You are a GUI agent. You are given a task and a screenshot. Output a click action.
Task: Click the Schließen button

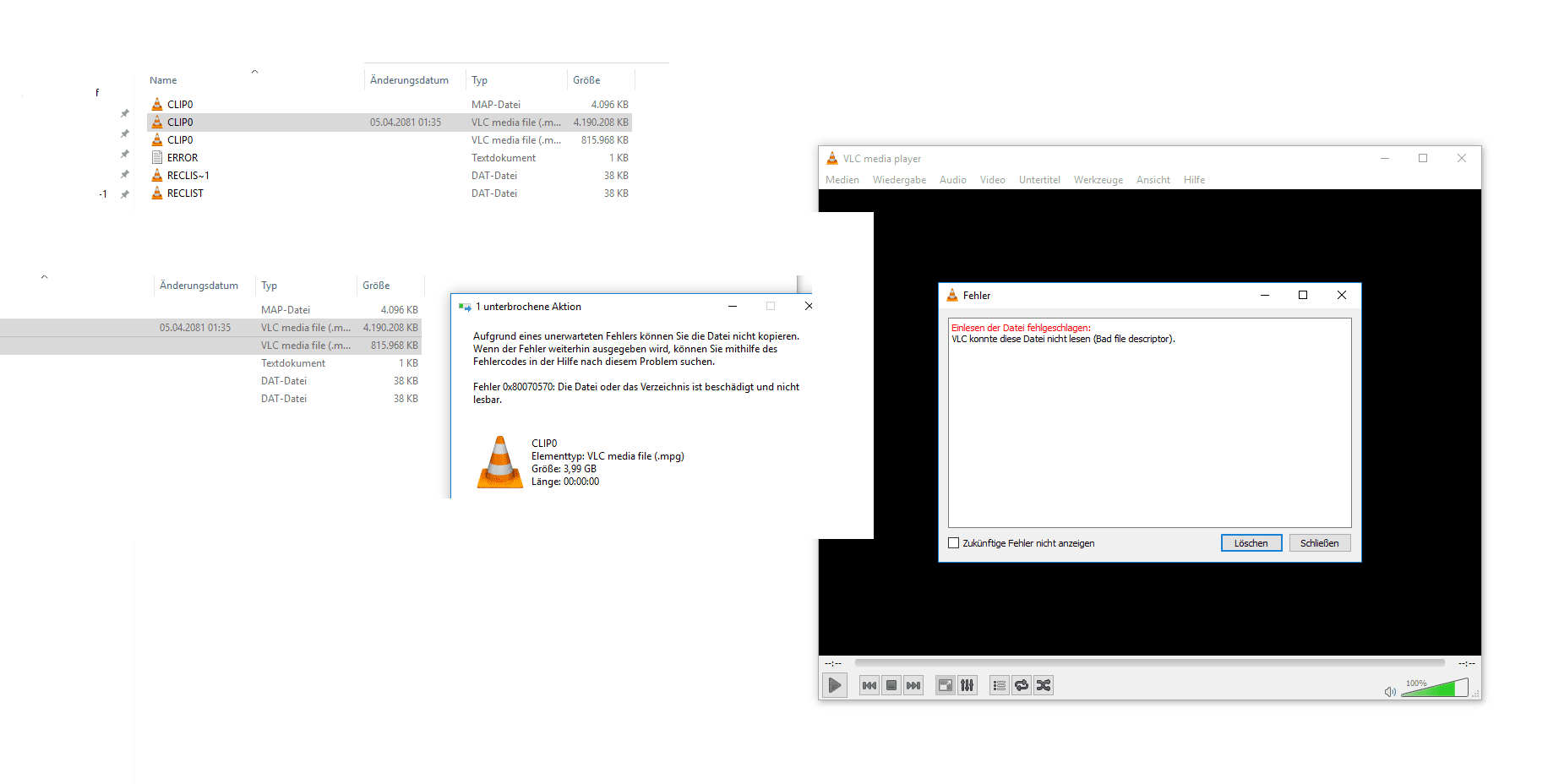(1320, 543)
